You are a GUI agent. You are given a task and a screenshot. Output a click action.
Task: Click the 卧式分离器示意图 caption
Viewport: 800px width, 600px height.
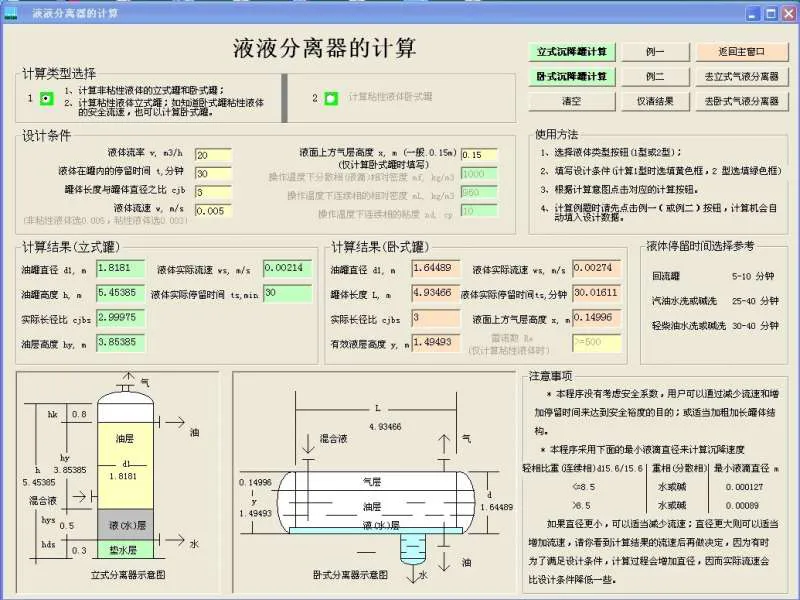[x=350, y=575]
